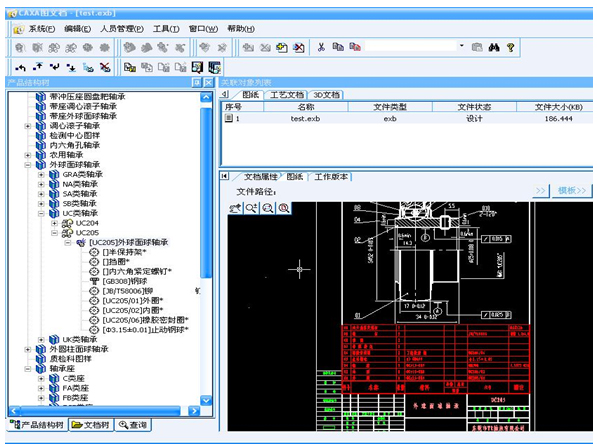Open the 工具(T) menu
Image resolution: width=597 pixels, height=447 pixels.
click(166, 29)
